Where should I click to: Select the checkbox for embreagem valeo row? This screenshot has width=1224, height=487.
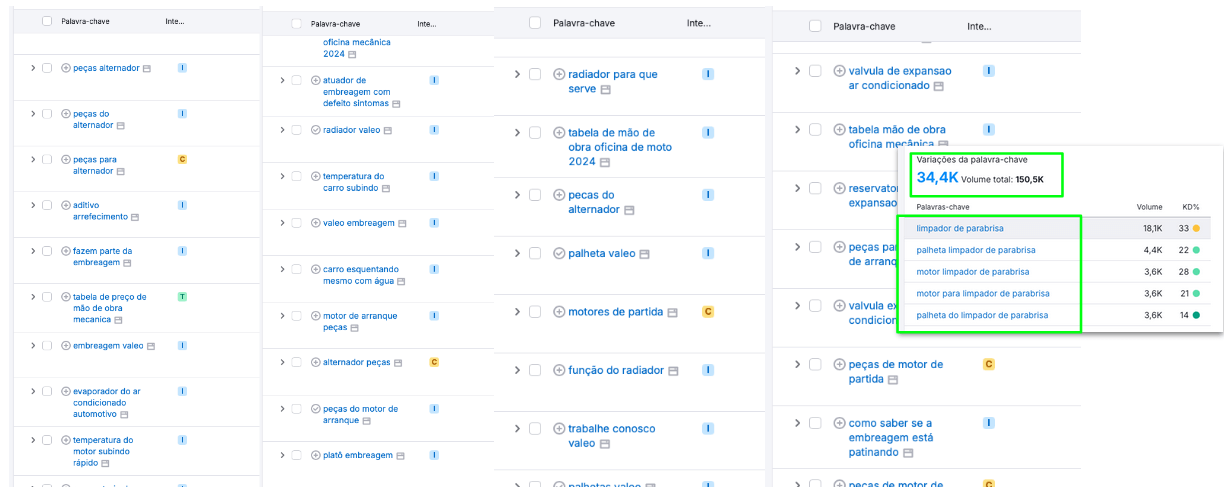click(x=47, y=345)
